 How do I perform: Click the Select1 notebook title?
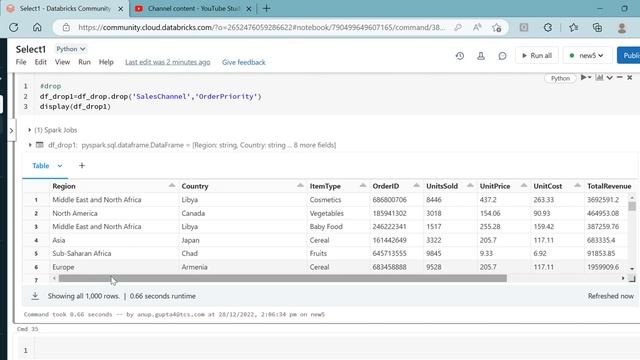click(31, 49)
